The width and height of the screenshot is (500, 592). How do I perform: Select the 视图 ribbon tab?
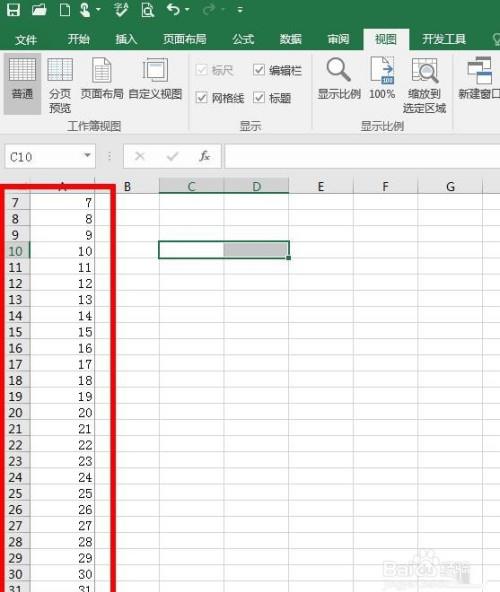pos(386,39)
